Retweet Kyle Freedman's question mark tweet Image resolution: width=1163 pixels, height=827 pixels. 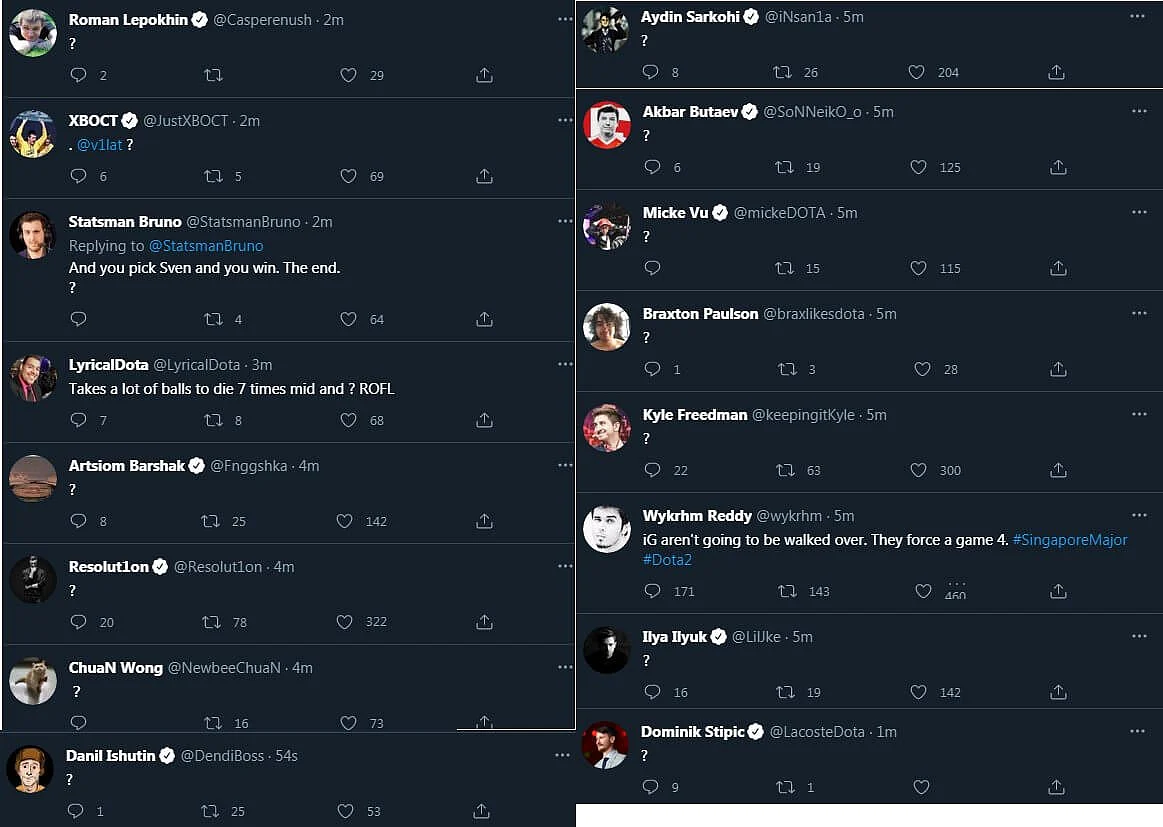pyautogui.click(x=785, y=470)
